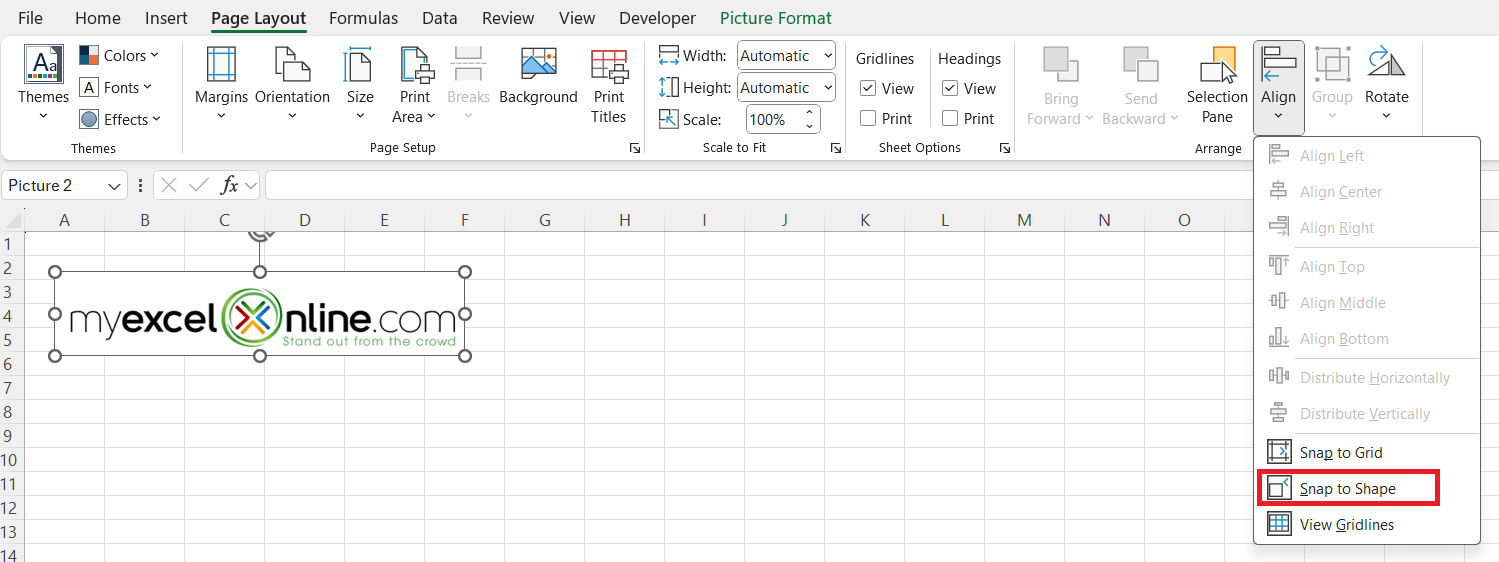Switch to the View tab

(x=577, y=18)
